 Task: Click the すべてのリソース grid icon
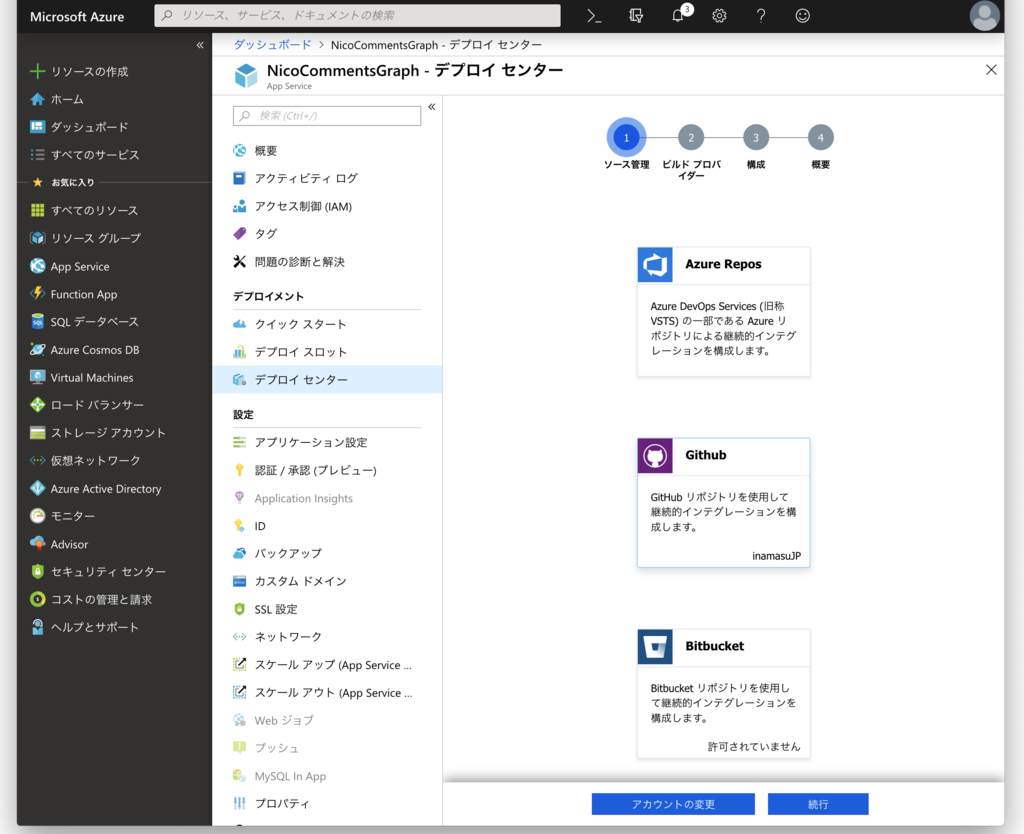point(38,210)
